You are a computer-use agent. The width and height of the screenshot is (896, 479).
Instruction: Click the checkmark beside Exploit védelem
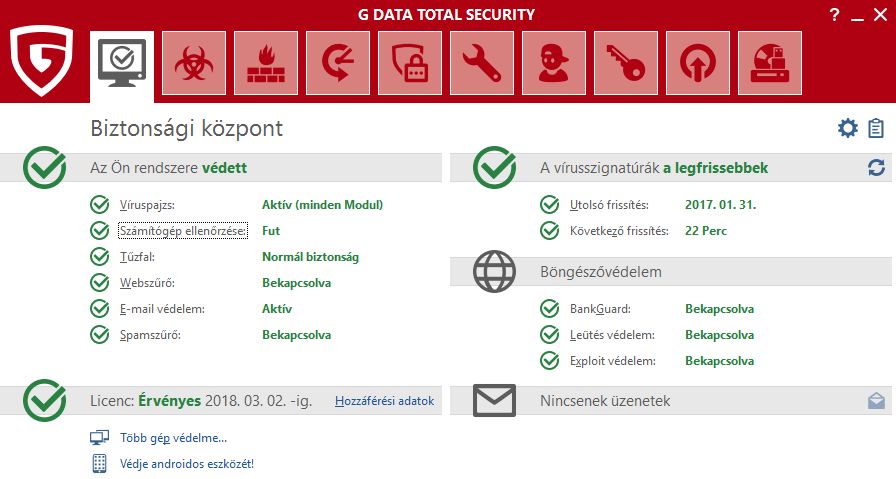[549, 361]
